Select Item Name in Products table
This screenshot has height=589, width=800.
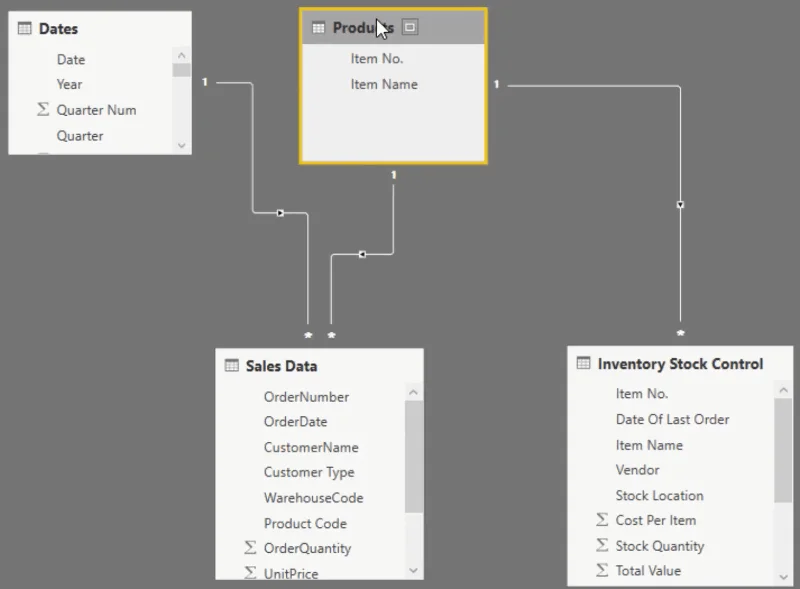(x=384, y=84)
